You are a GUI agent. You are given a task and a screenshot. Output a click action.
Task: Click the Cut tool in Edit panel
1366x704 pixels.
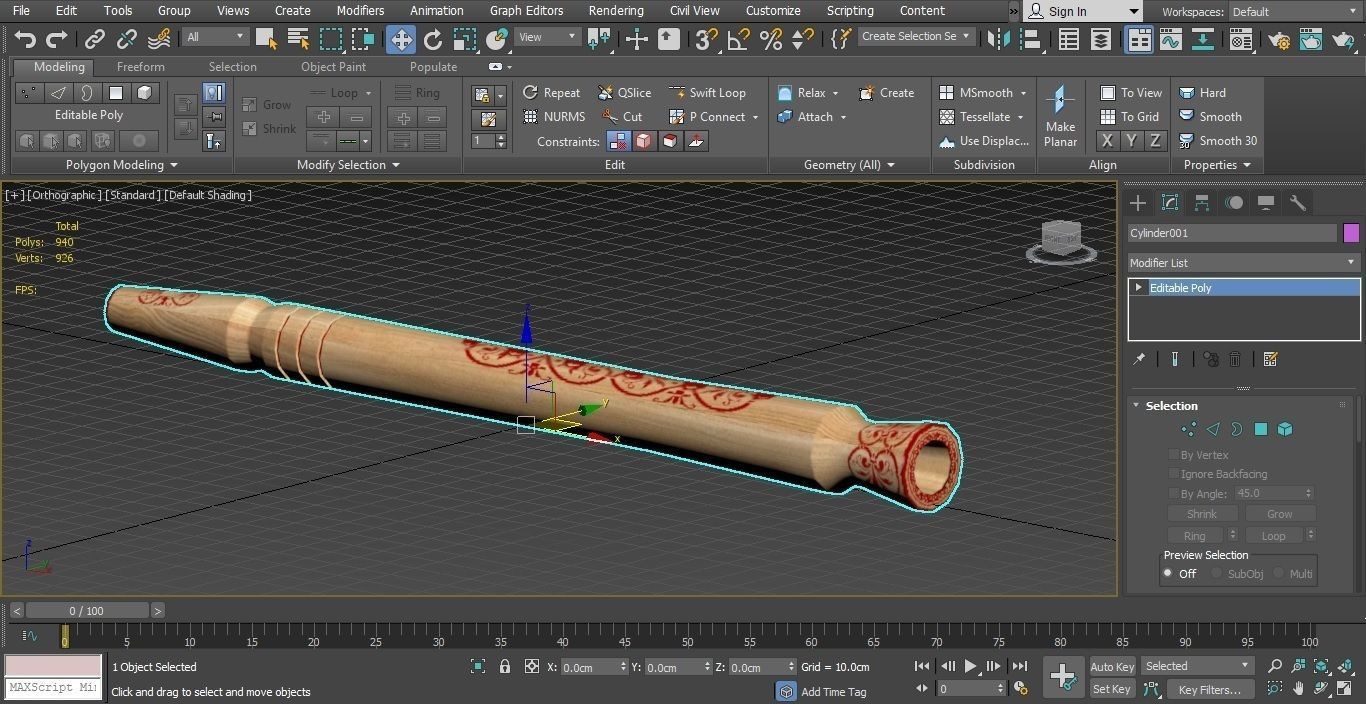(x=622, y=116)
